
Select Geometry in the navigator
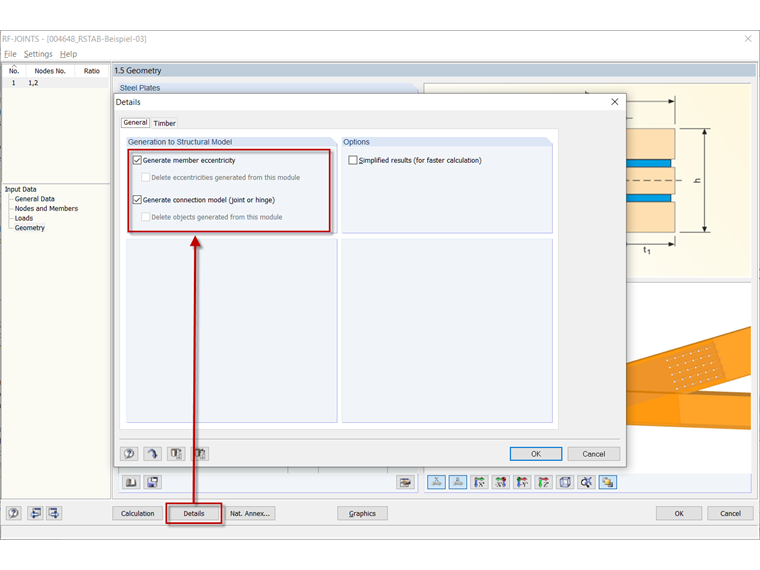pos(30,228)
